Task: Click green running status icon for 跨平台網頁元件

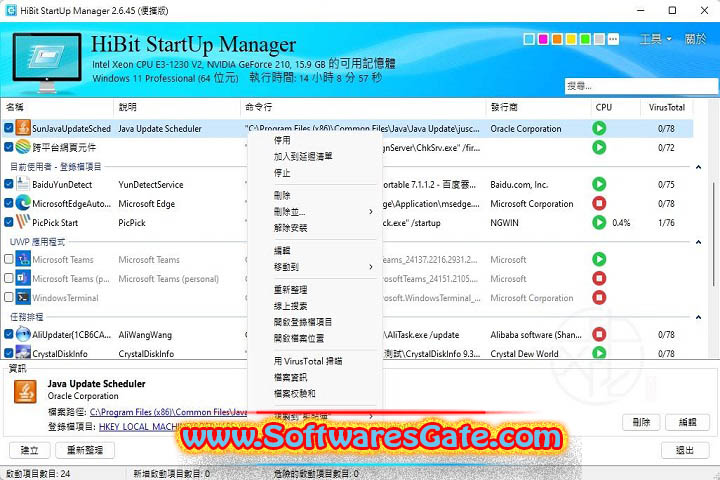Action: pos(599,147)
